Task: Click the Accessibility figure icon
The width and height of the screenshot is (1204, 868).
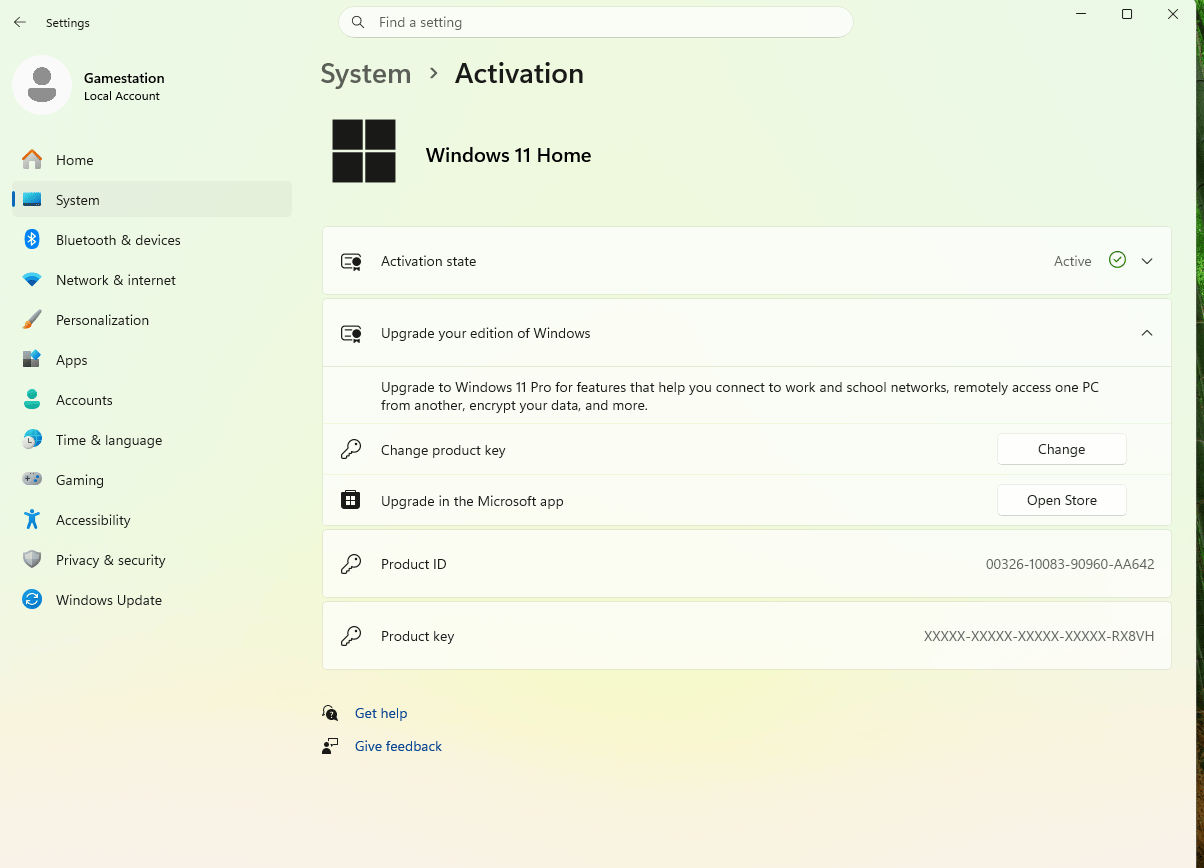Action: pyautogui.click(x=32, y=520)
